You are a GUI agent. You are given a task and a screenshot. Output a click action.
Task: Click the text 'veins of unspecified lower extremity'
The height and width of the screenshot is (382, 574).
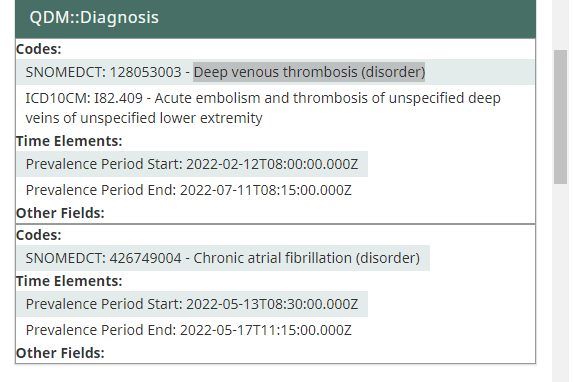click(x=144, y=118)
